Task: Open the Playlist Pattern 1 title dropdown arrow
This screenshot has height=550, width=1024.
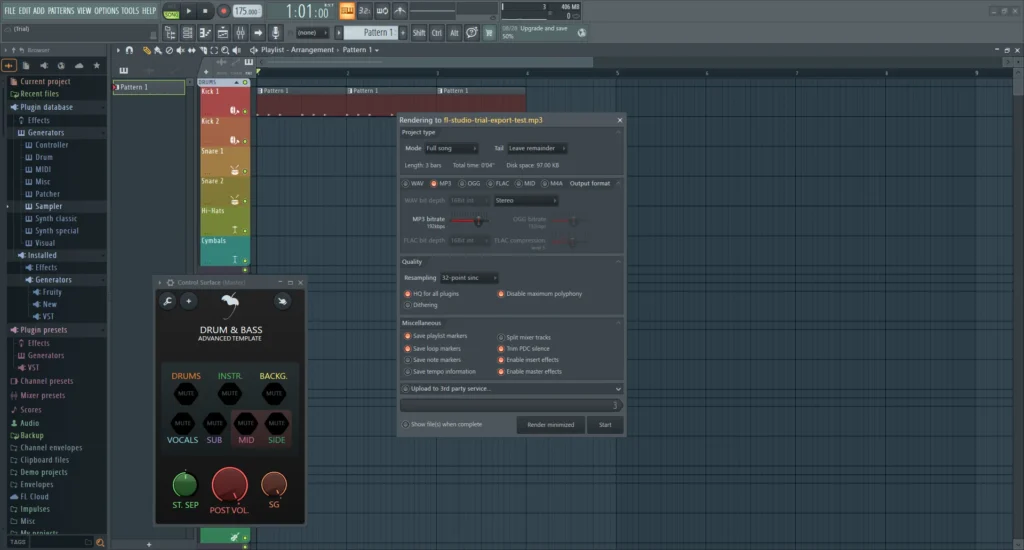Action: pos(377,50)
